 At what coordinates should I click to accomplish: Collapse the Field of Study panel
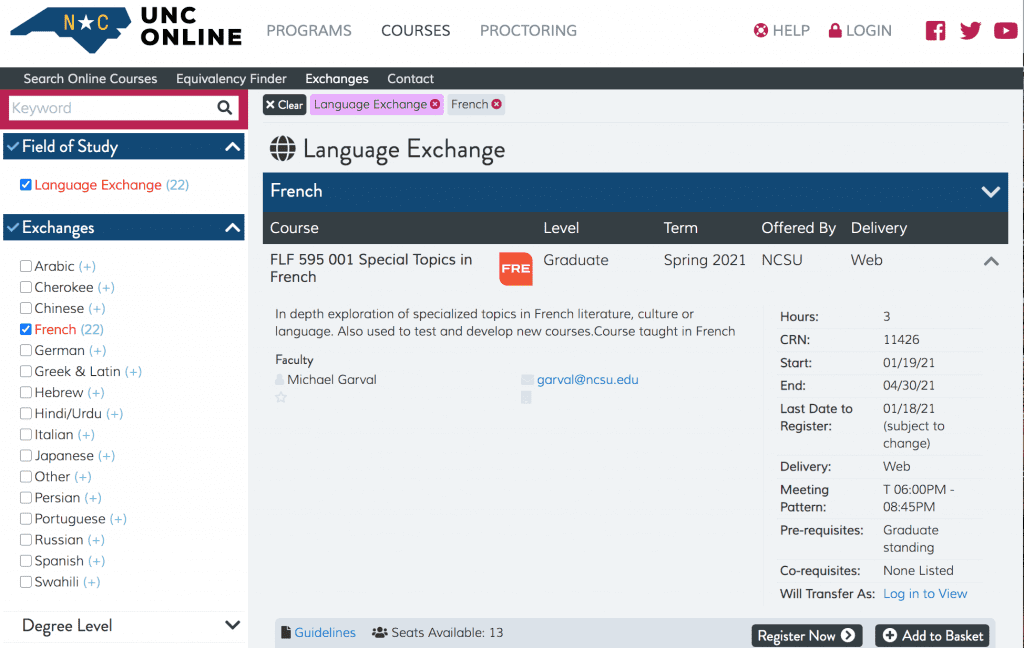[x=232, y=146]
